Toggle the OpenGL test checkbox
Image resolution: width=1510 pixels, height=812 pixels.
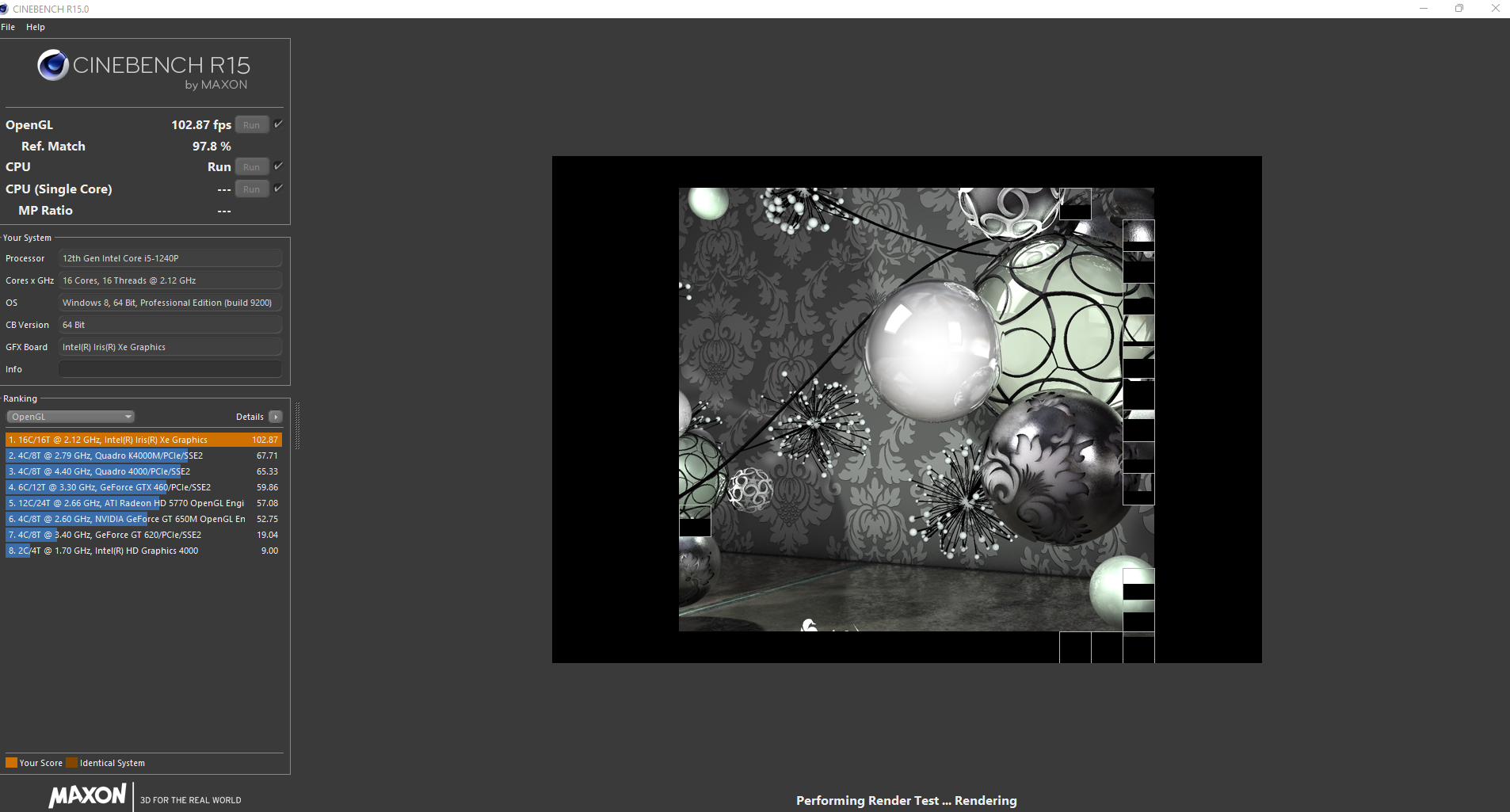point(278,124)
